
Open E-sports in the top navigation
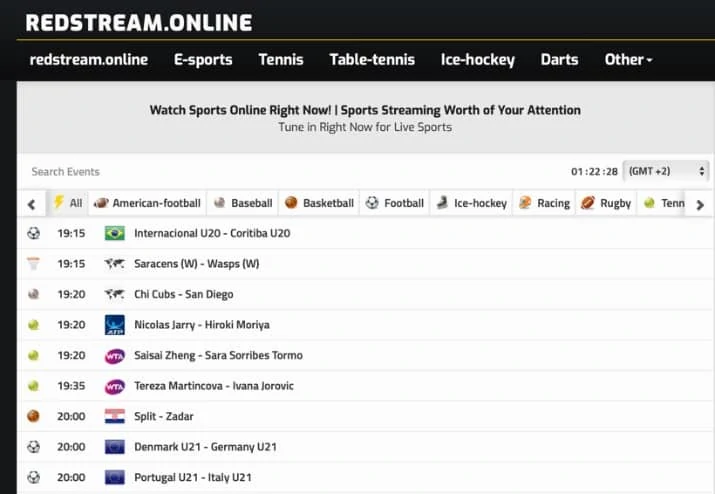point(203,59)
